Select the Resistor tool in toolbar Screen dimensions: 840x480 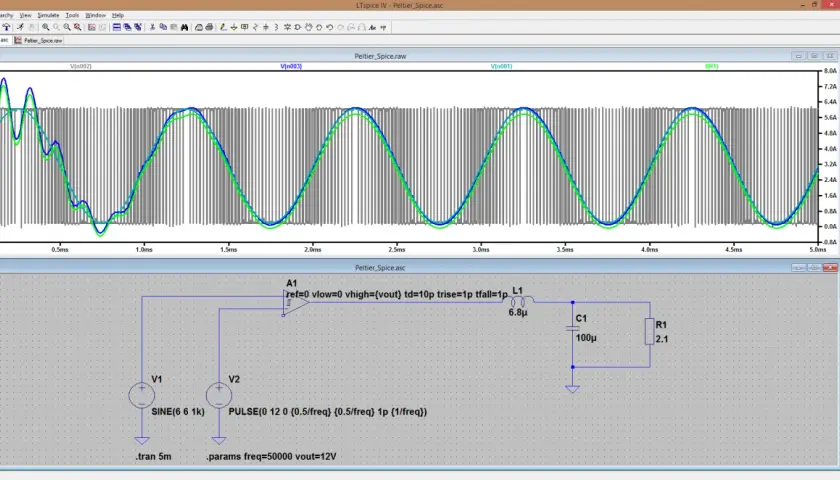255,27
